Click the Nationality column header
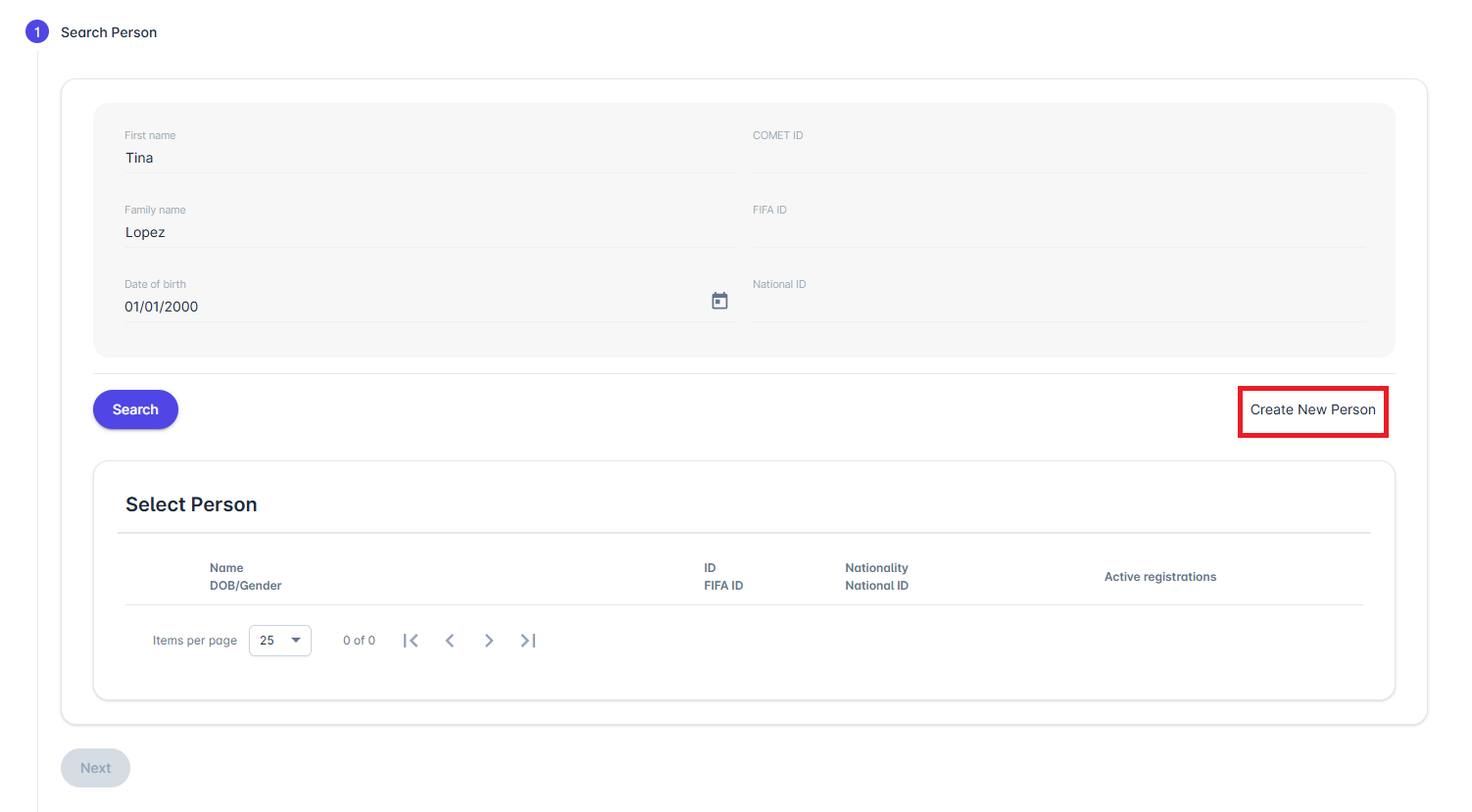The image size is (1472, 812). tap(876, 568)
